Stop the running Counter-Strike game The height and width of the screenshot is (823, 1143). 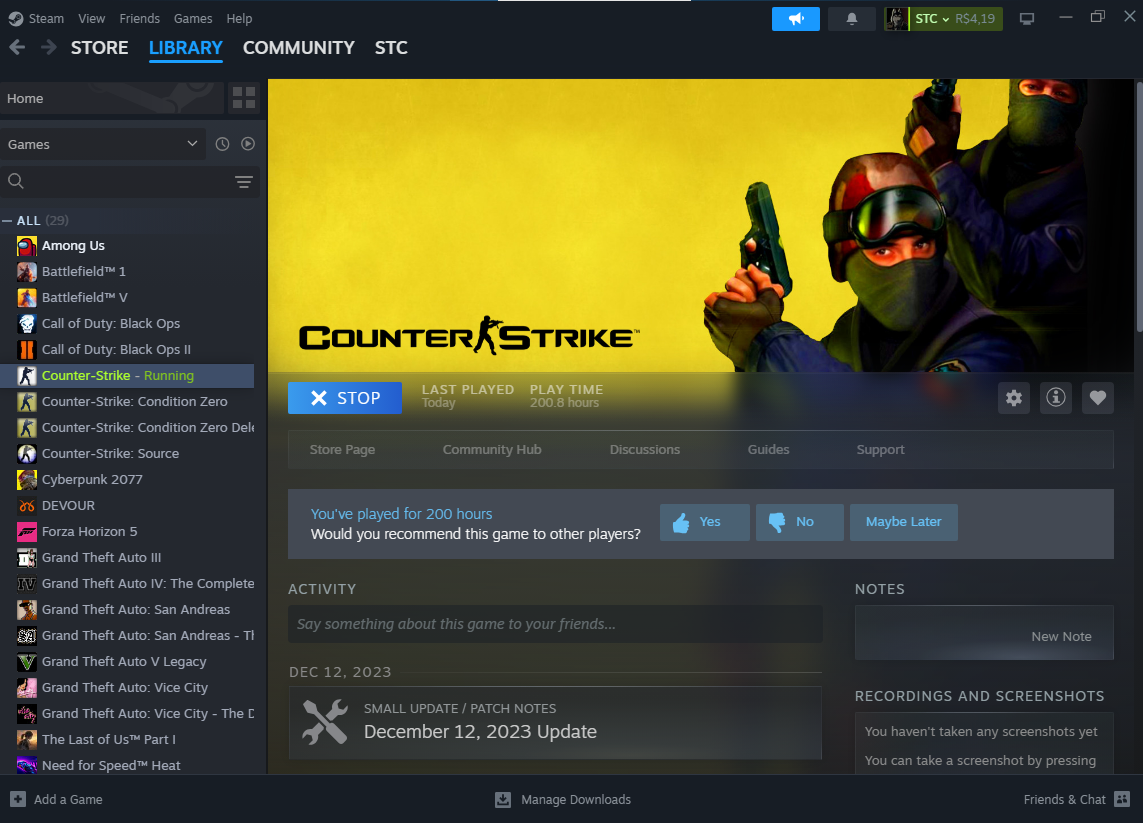[x=345, y=398]
